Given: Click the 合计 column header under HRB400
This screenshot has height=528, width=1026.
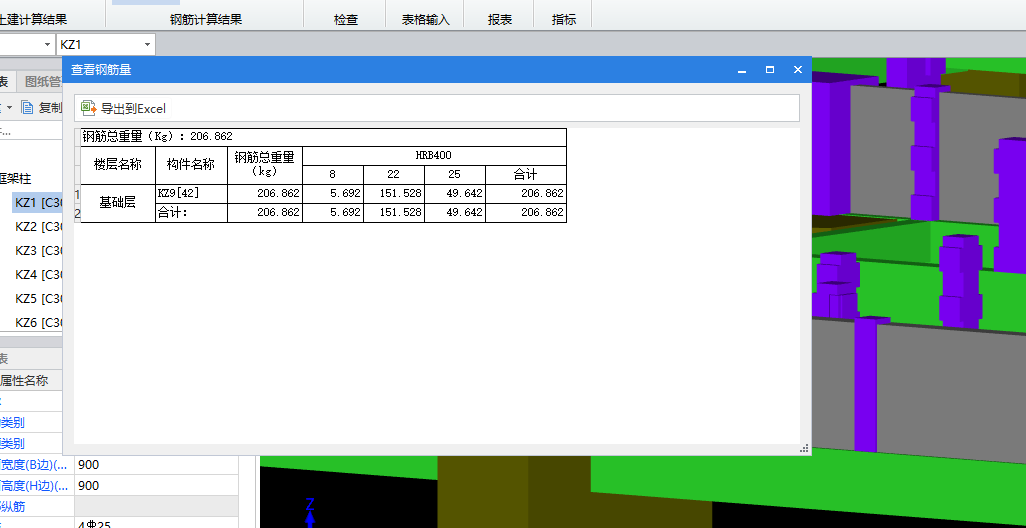Looking at the screenshot, I should click(525, 175).
